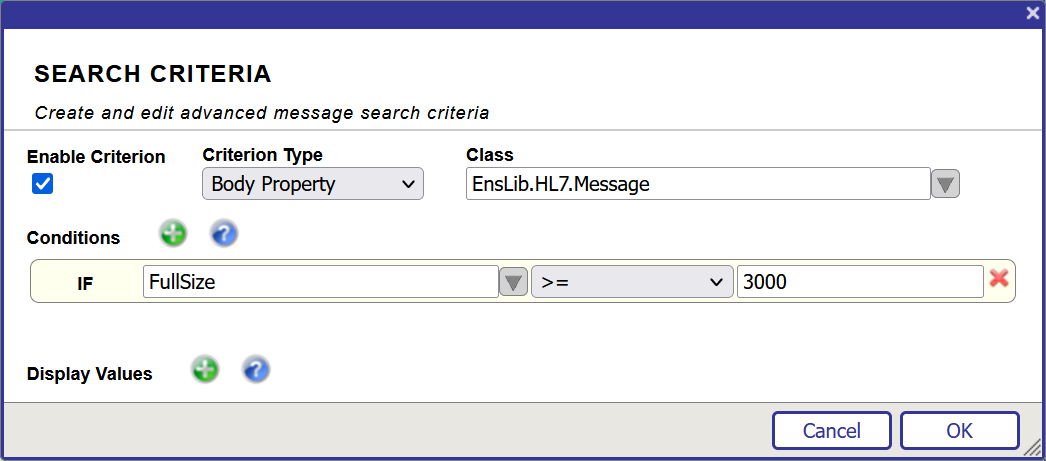The width and height of the screenshot is (1046, 461).
Task: Confirm criteria with the OK button
Action: tap(960, 431)
